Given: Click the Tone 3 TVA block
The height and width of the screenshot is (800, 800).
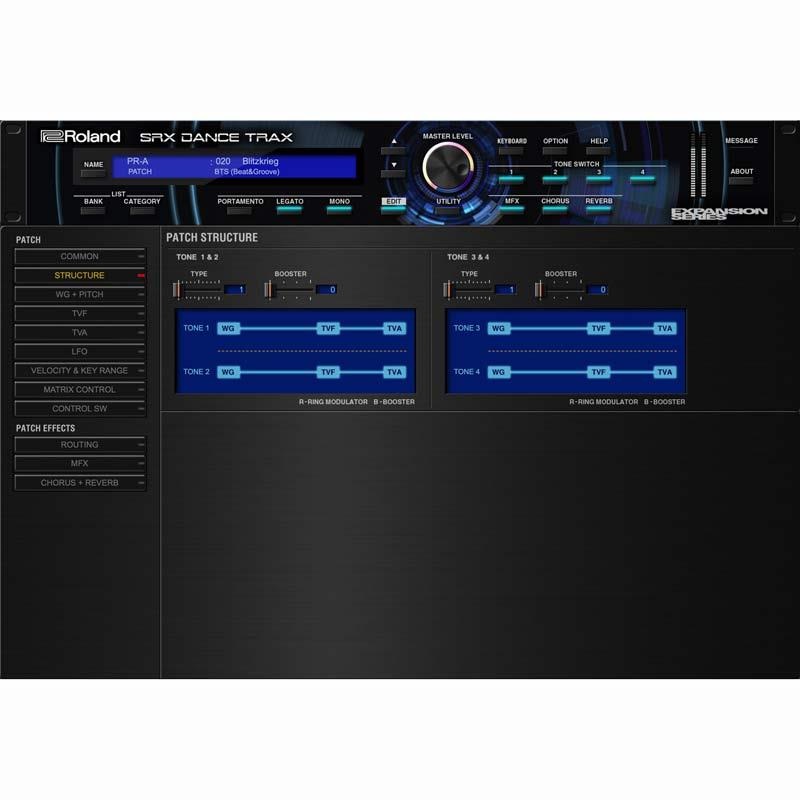Looking at the screenshot, I should [665, 329].
